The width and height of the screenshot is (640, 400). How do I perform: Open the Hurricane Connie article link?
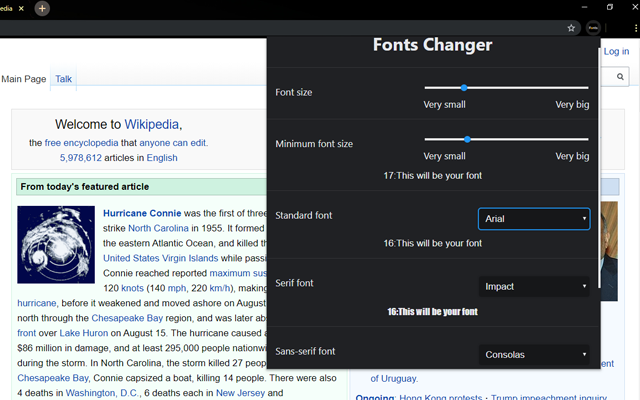142,213
